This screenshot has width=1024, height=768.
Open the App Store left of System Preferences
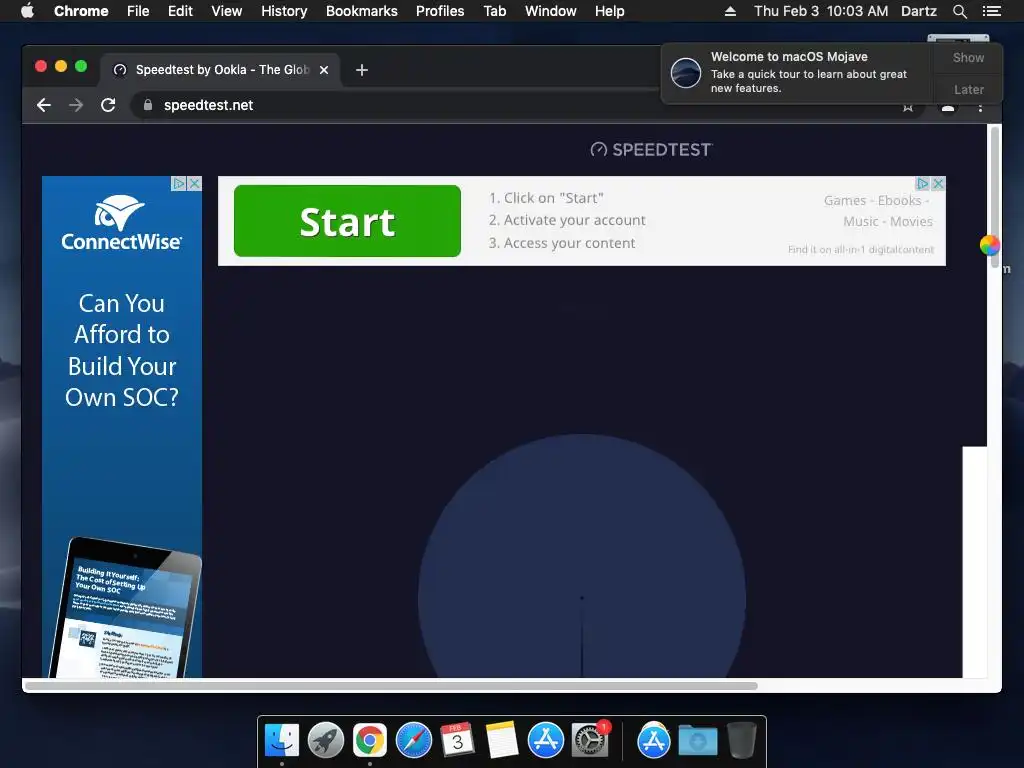click(x=545, y=741)
